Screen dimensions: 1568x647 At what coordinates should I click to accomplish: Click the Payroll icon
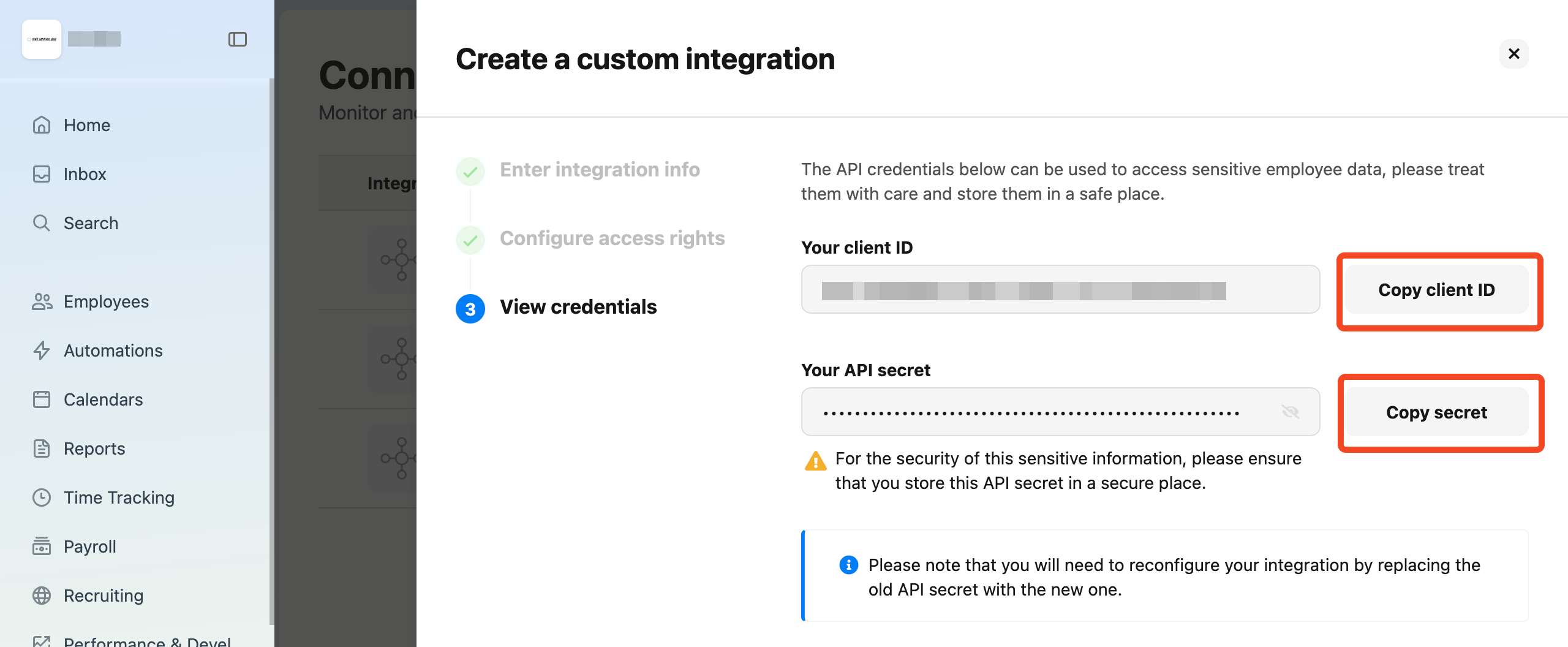(x=42, y=547)
